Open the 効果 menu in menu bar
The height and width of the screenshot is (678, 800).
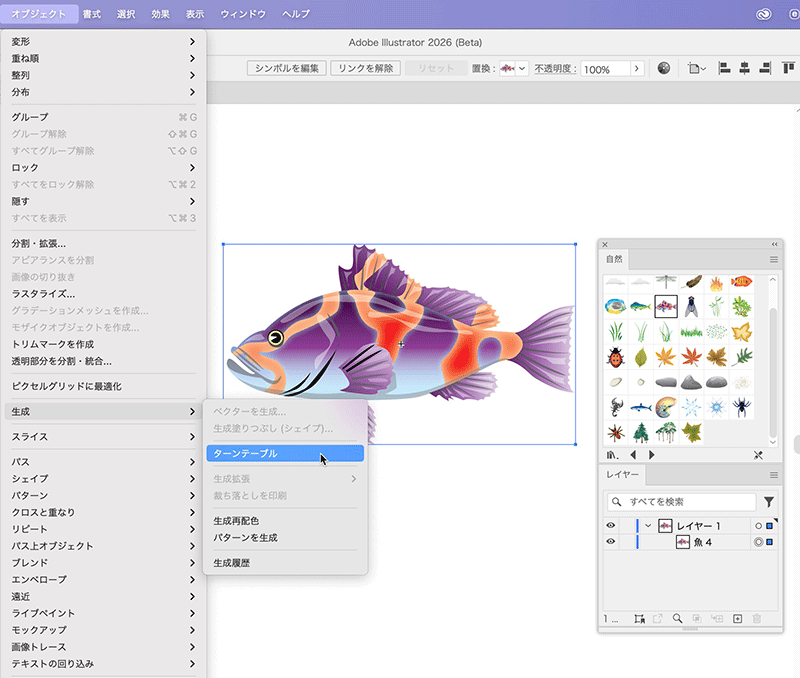click(x=160, y=14)
